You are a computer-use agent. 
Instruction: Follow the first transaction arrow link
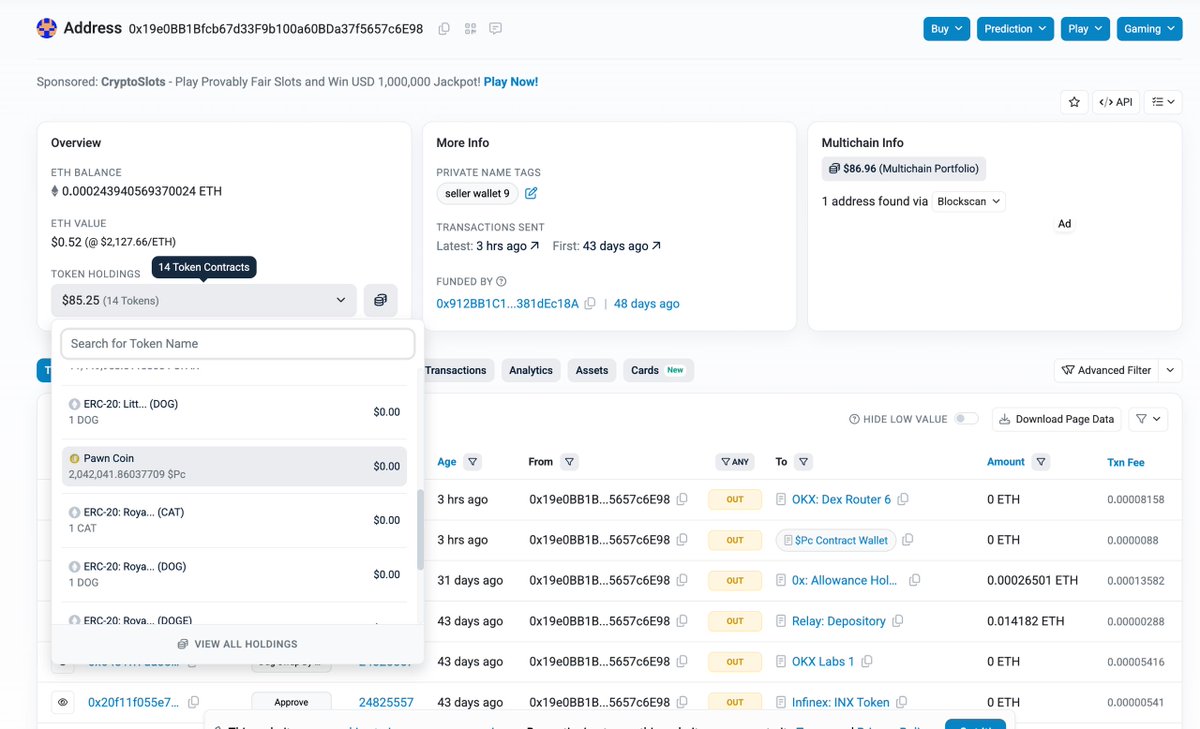click(x=656, y=246)
